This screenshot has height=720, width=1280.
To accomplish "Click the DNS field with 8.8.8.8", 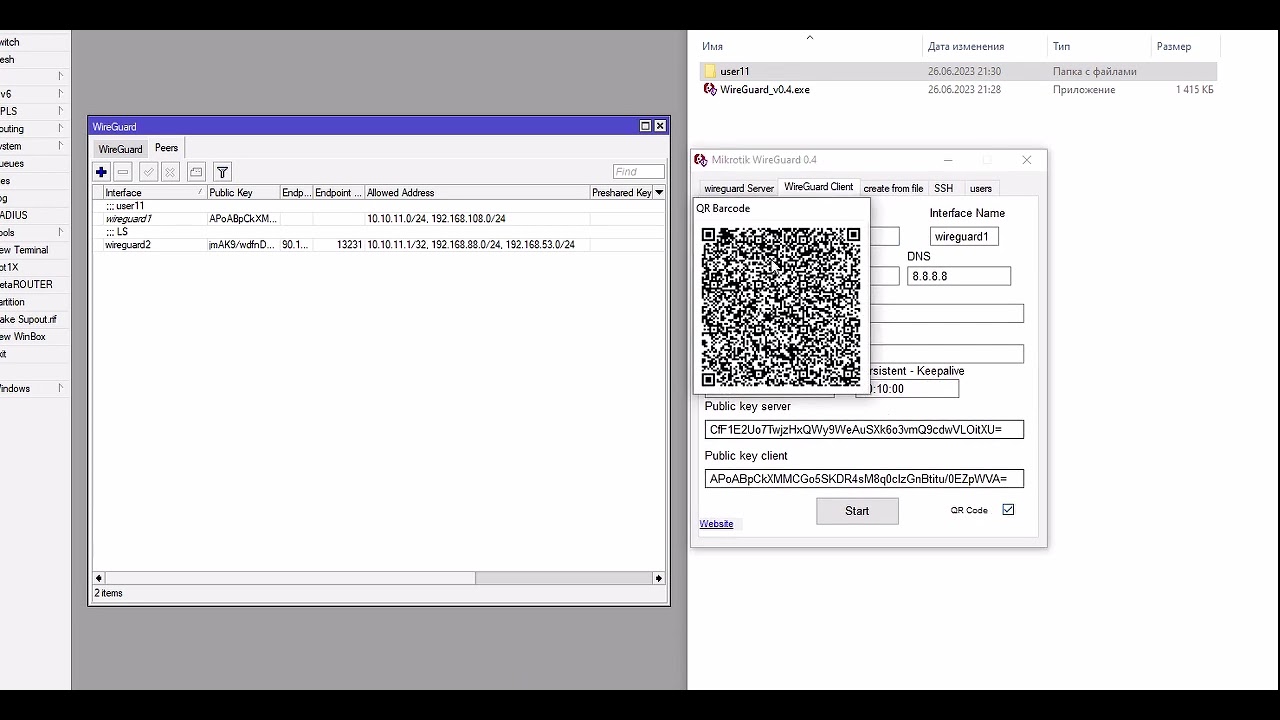I will (959, 276).
